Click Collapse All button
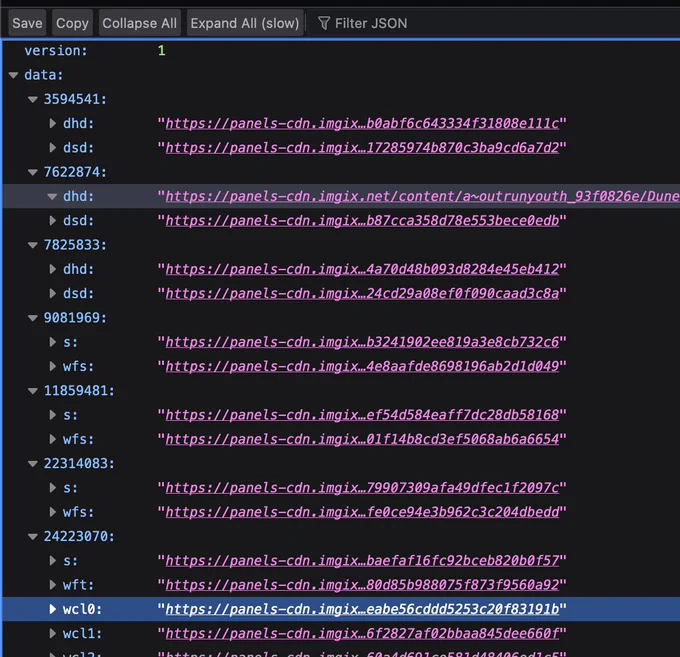The image size is (680, 657). click(x=139, y=23)
